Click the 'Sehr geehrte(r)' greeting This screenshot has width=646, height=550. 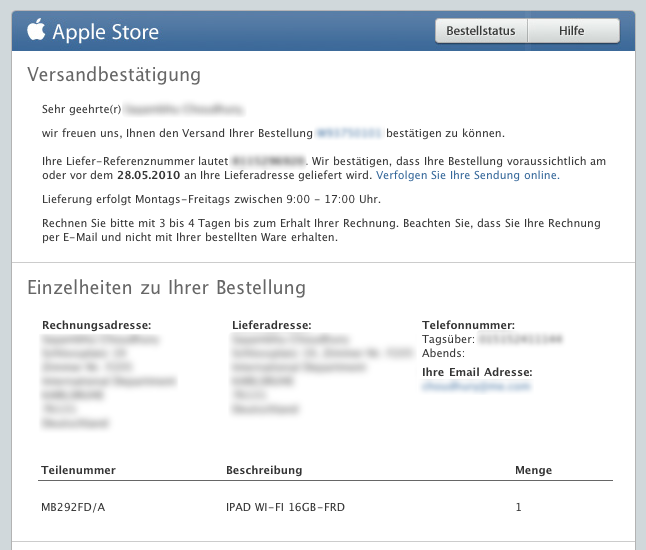(82, 109)
